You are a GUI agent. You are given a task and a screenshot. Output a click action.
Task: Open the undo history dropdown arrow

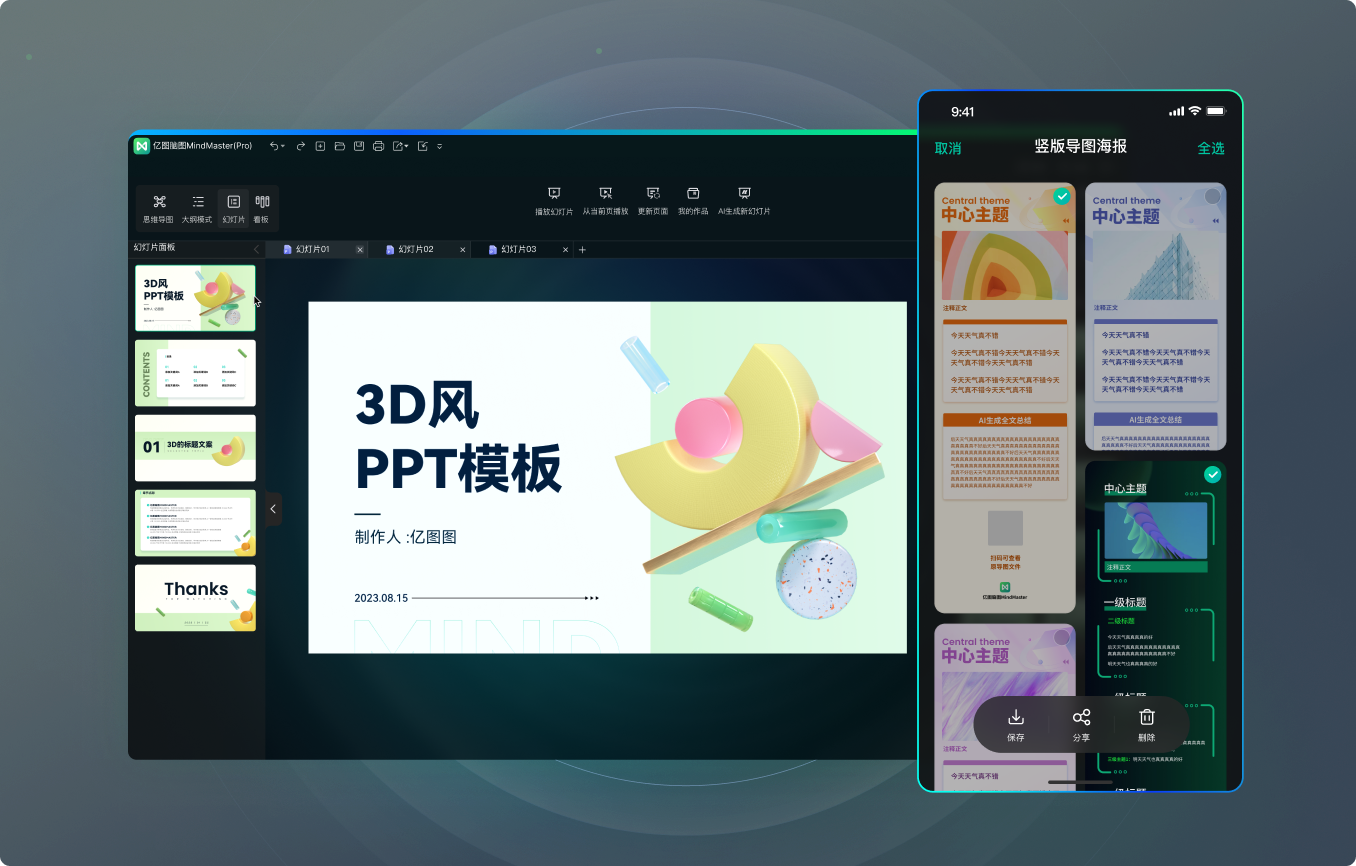click(283, 147)
